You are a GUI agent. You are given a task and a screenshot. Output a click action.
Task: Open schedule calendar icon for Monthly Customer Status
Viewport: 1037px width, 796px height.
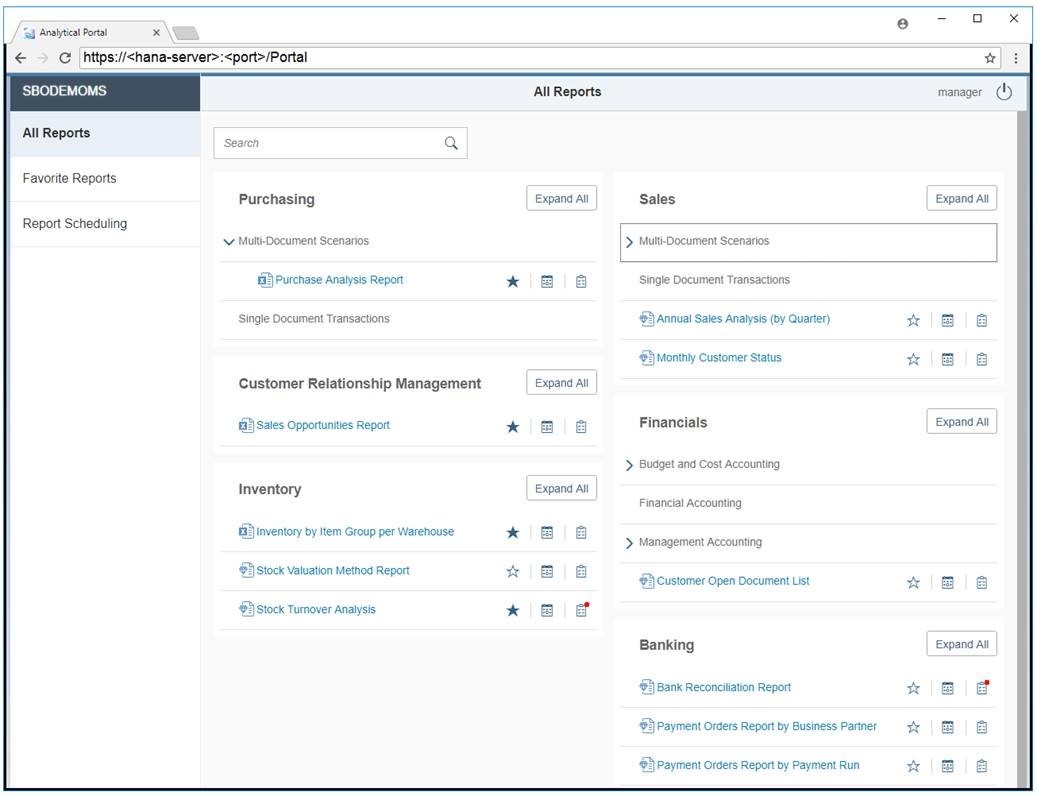click(948, 360)
